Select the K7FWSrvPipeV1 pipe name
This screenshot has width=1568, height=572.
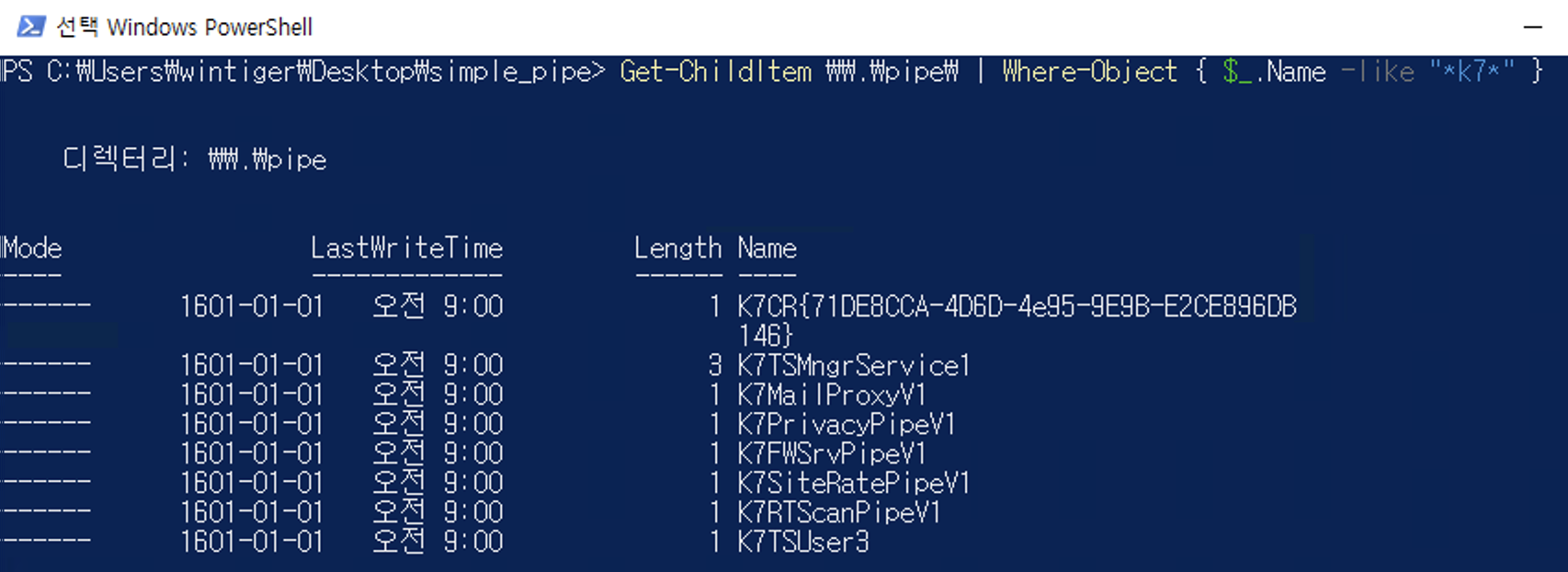[x=831, y=454]
